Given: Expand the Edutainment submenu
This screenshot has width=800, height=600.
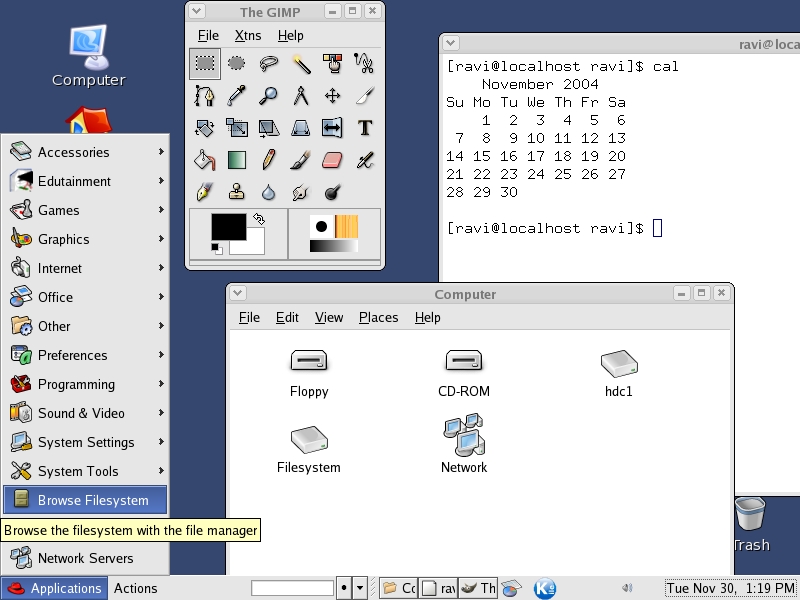Looking at the screenshot, I should (86, 181).
